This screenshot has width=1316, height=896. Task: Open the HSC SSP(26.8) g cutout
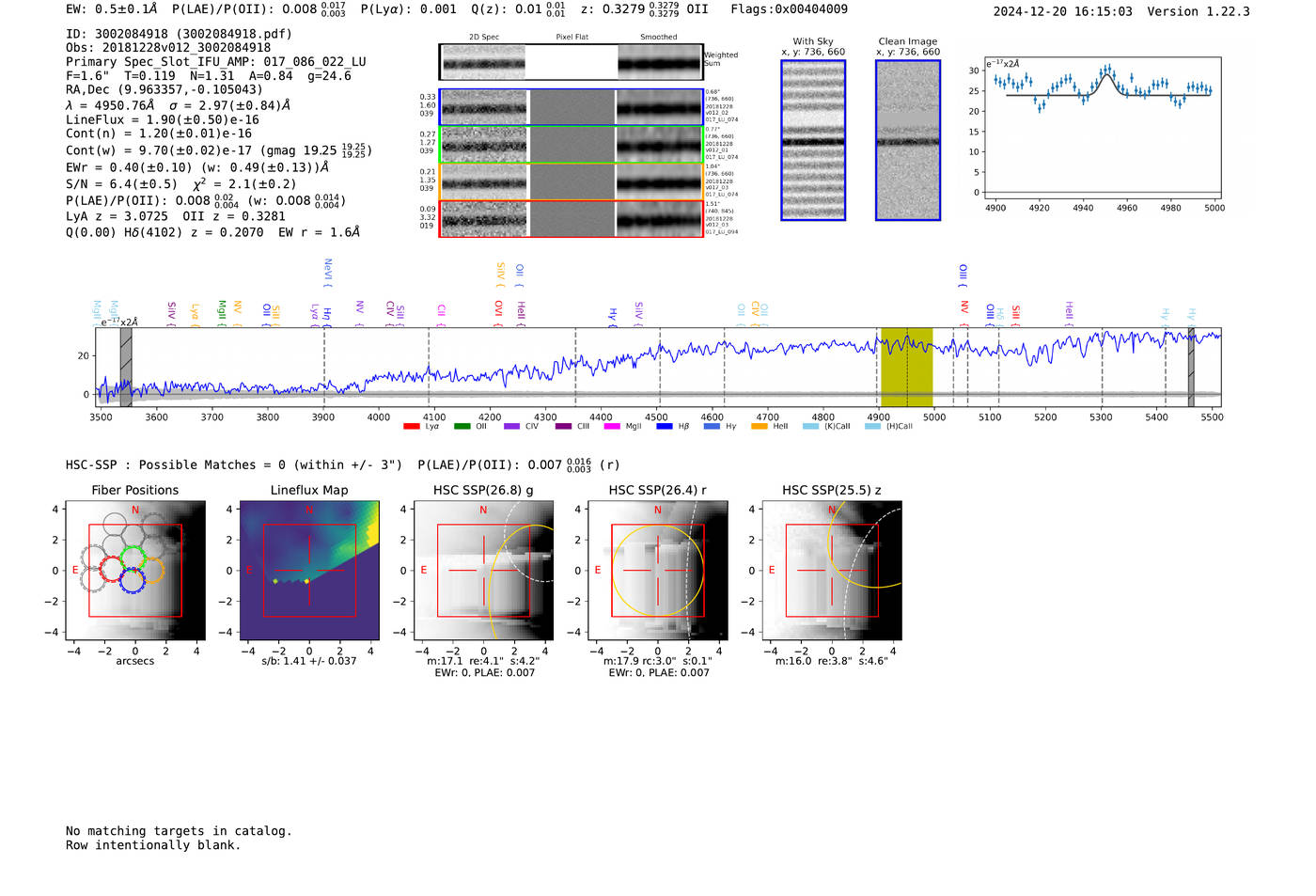[484, 571]
